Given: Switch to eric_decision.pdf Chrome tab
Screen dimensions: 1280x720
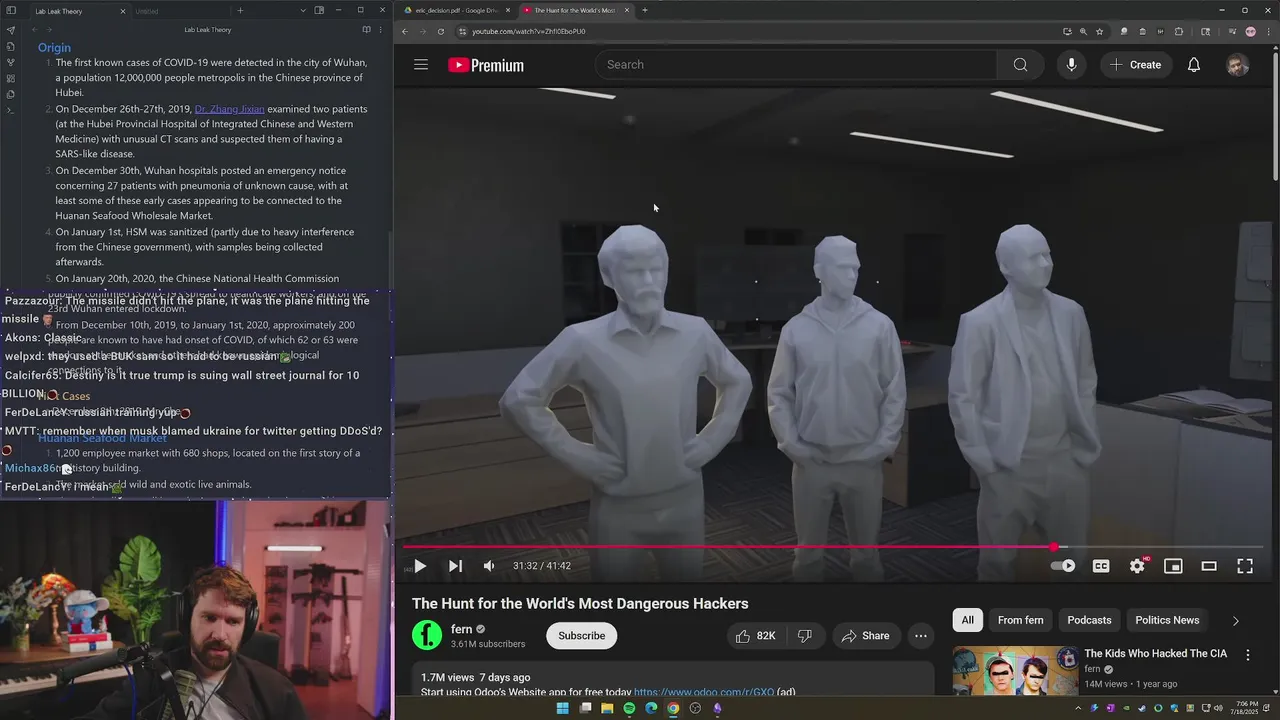Looking at the screenshot, I should click(455, 10).
